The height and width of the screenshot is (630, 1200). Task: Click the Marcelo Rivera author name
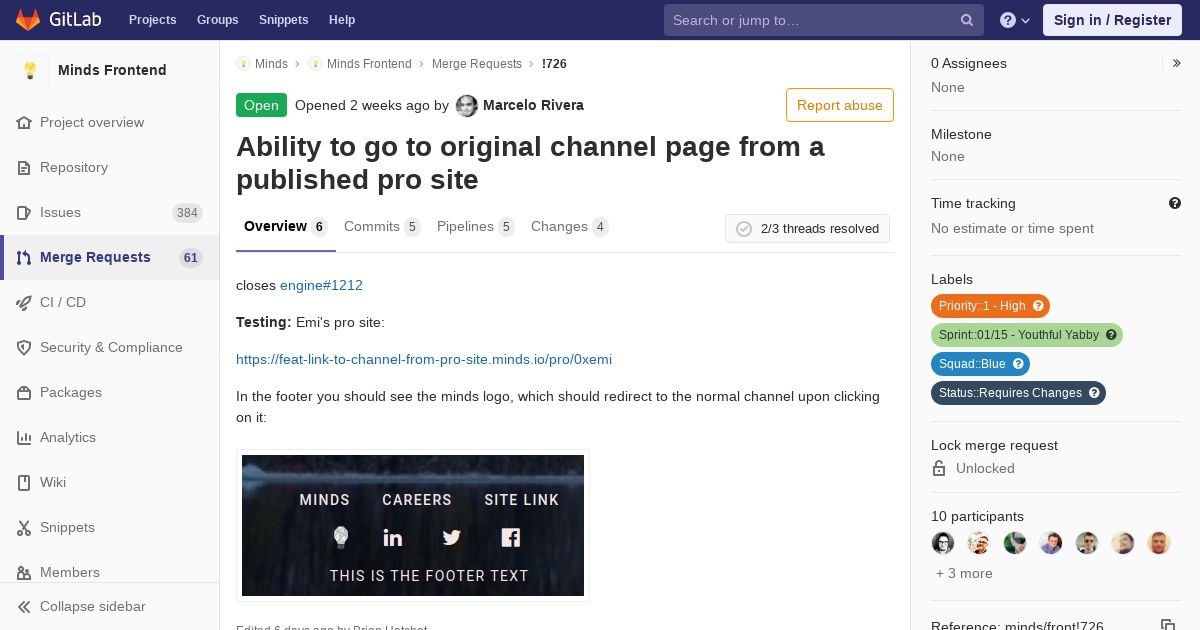coord(533,105)
